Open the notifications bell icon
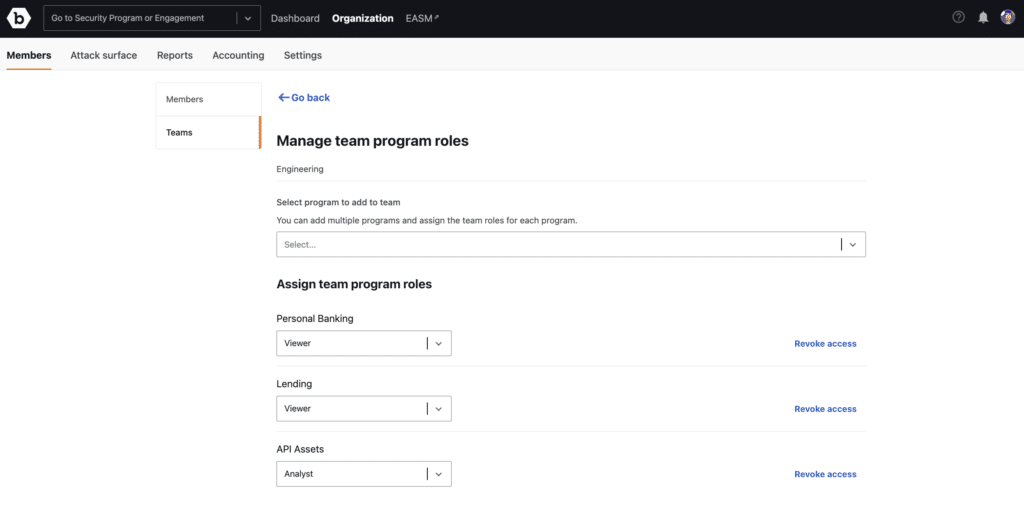 point(983,18)
